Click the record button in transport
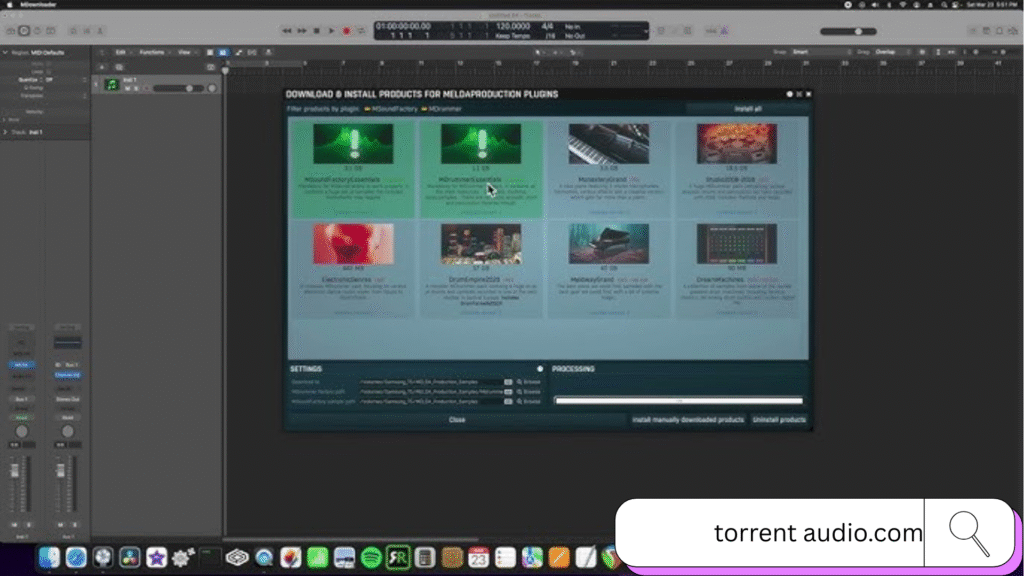Screen dimensions: 1024x576 click(346, 31)
